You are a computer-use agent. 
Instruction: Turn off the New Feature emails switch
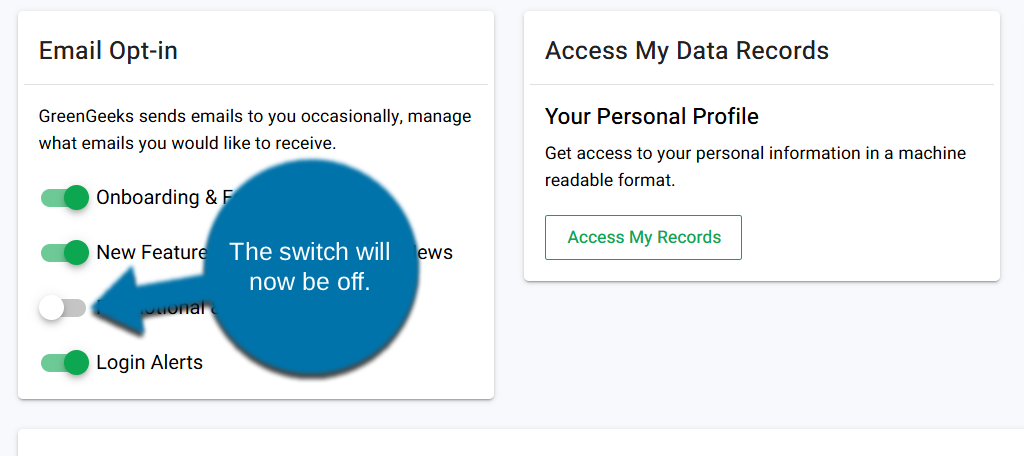pos(65,252)
